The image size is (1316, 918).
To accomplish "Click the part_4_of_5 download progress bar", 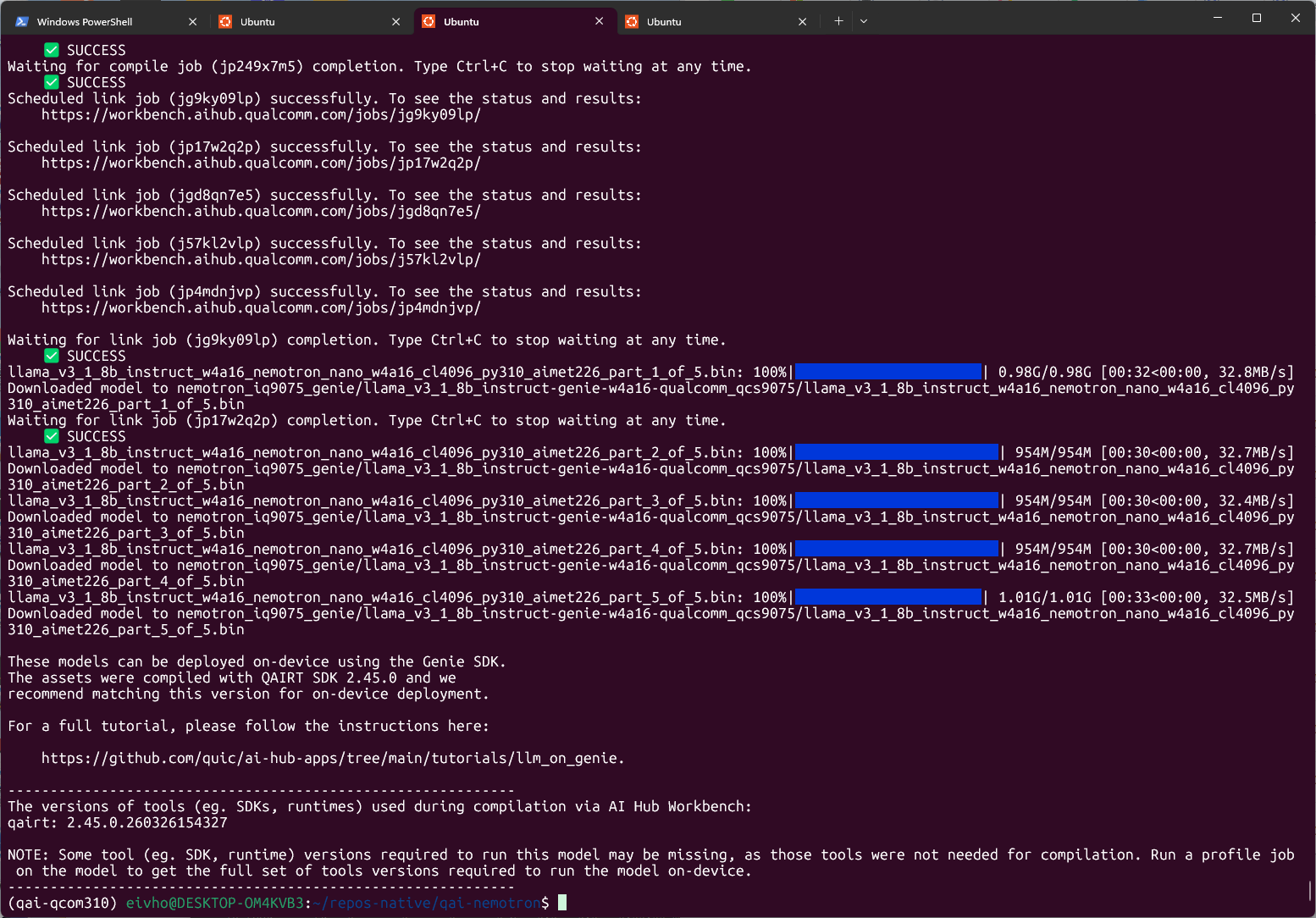I will pos(897,549).
